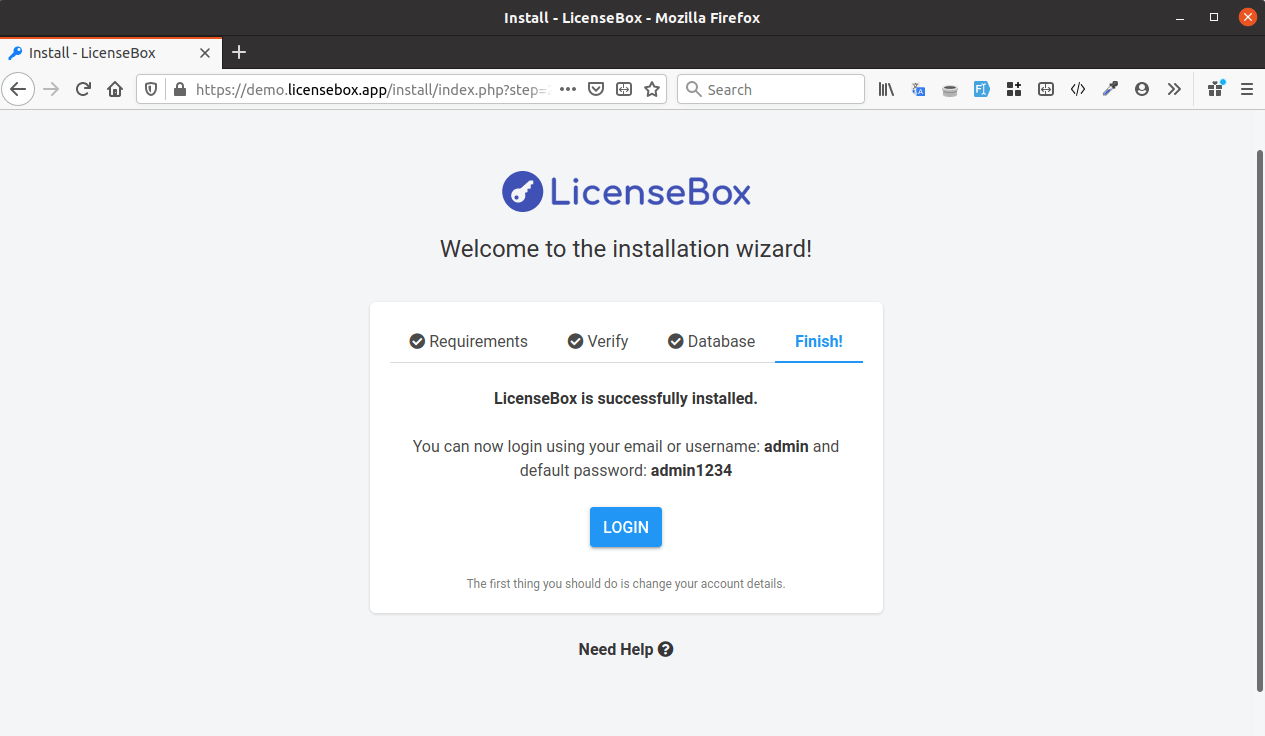Open the tracking protection shield icon
Image resolution: width=1265 pixels, height=736 pixels.
[151, 89]
